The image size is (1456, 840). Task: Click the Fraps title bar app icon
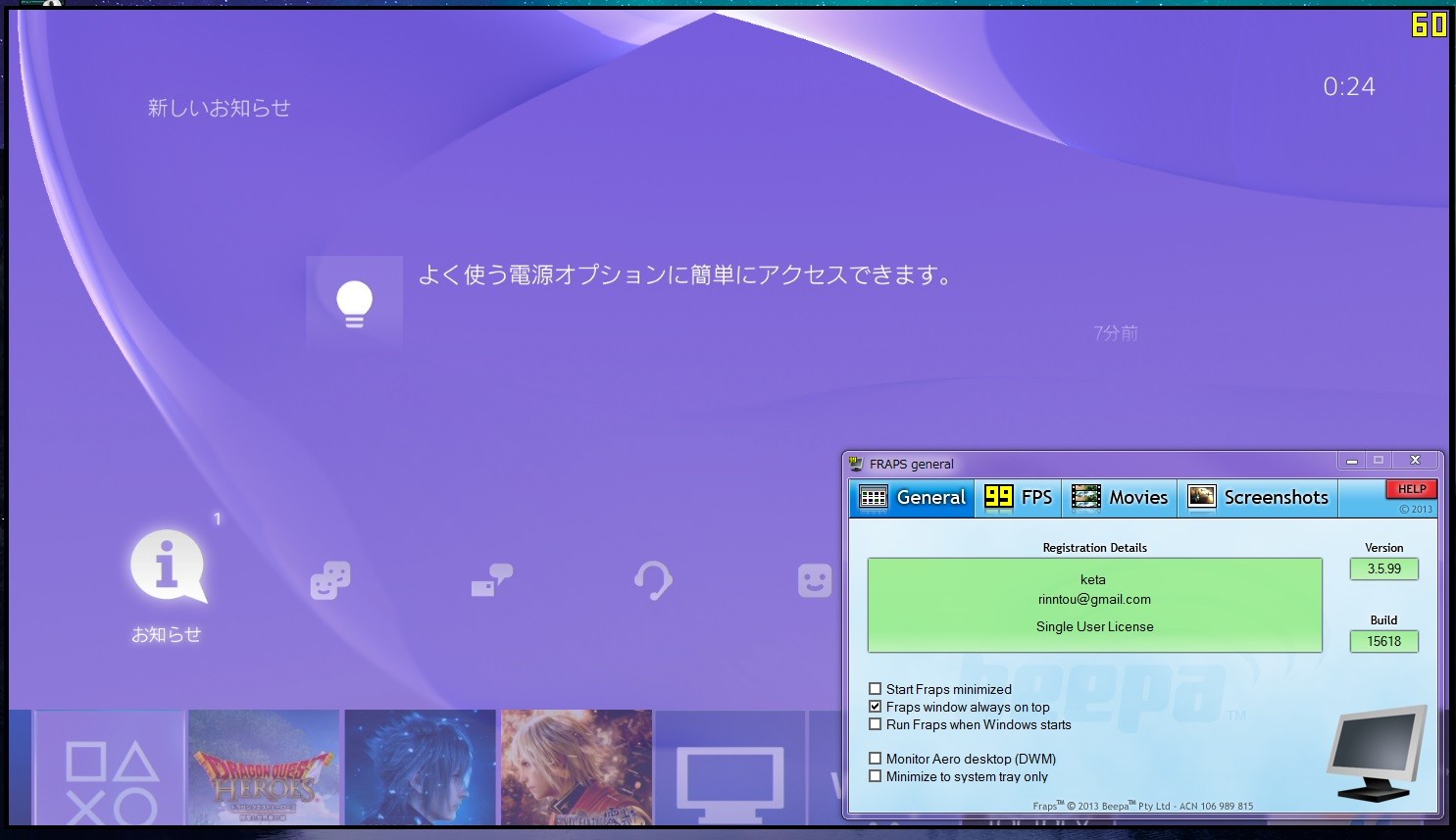point(856,464)
